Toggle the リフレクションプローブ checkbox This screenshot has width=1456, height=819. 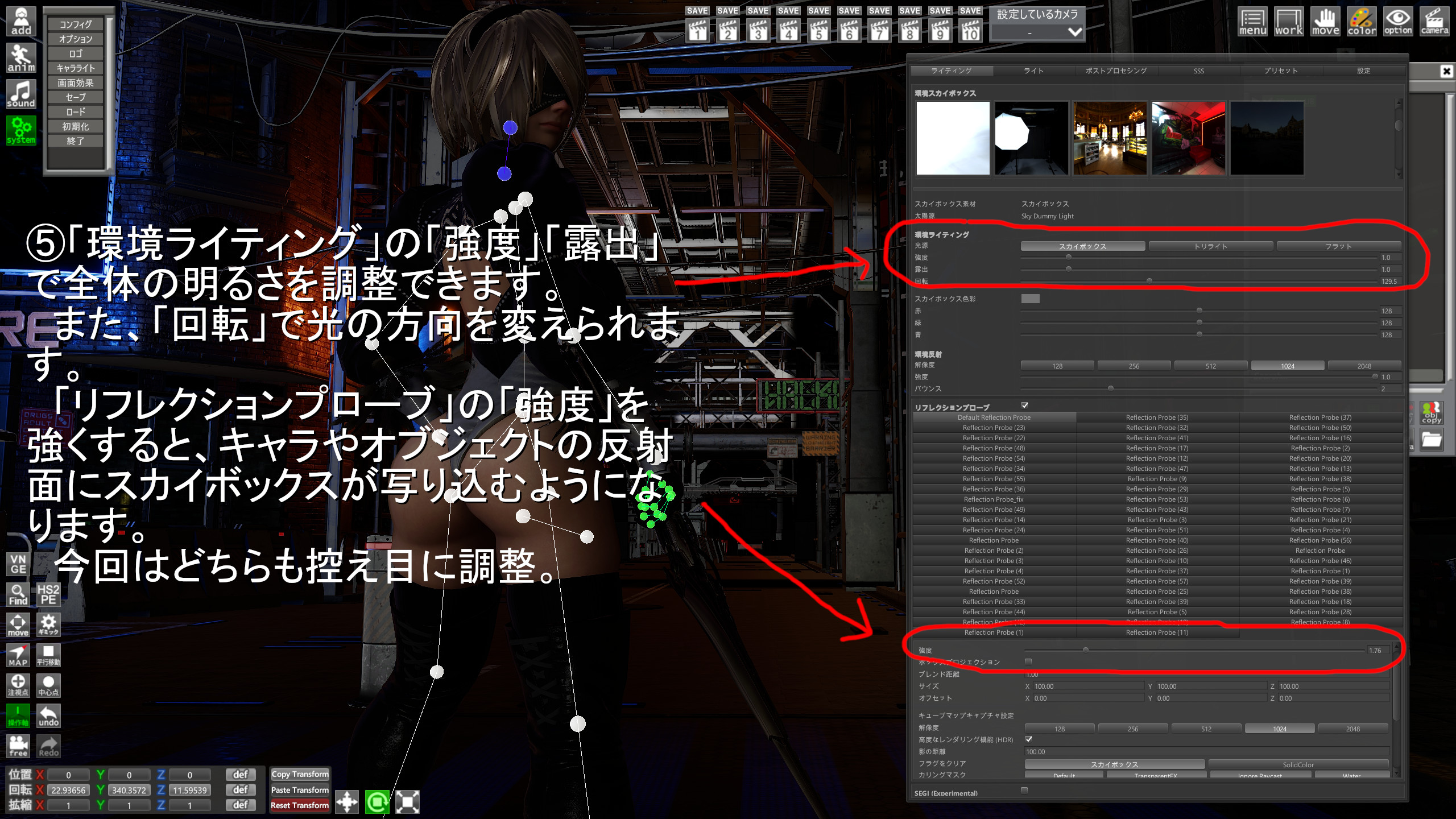tap(1024, 406)
